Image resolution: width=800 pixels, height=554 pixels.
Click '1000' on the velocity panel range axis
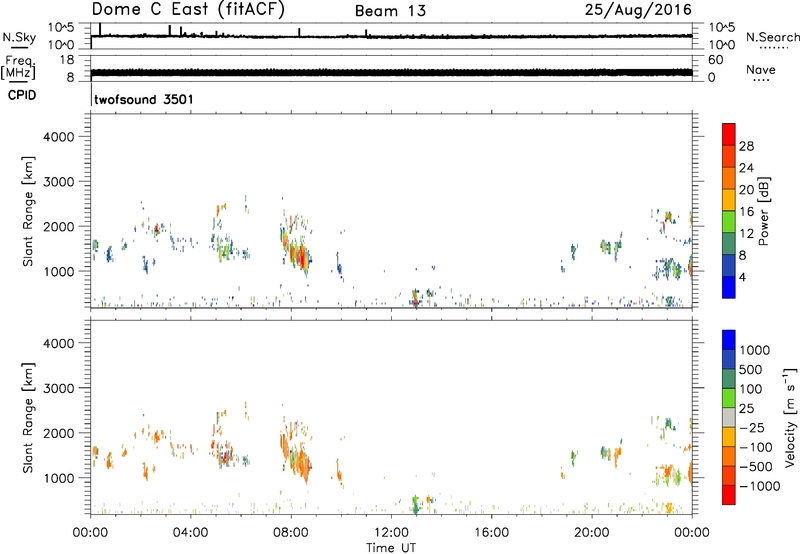59,478
